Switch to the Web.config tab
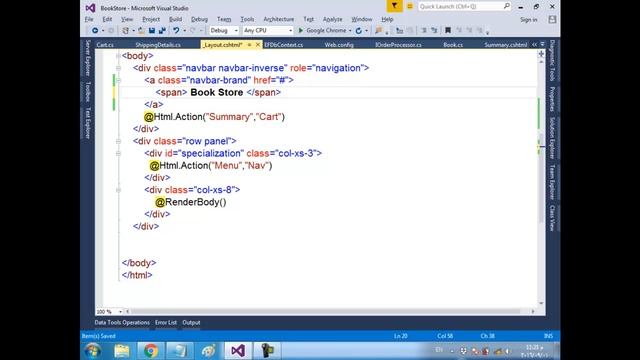Screen dimensions: 640x360 click(x=339, y=45)
